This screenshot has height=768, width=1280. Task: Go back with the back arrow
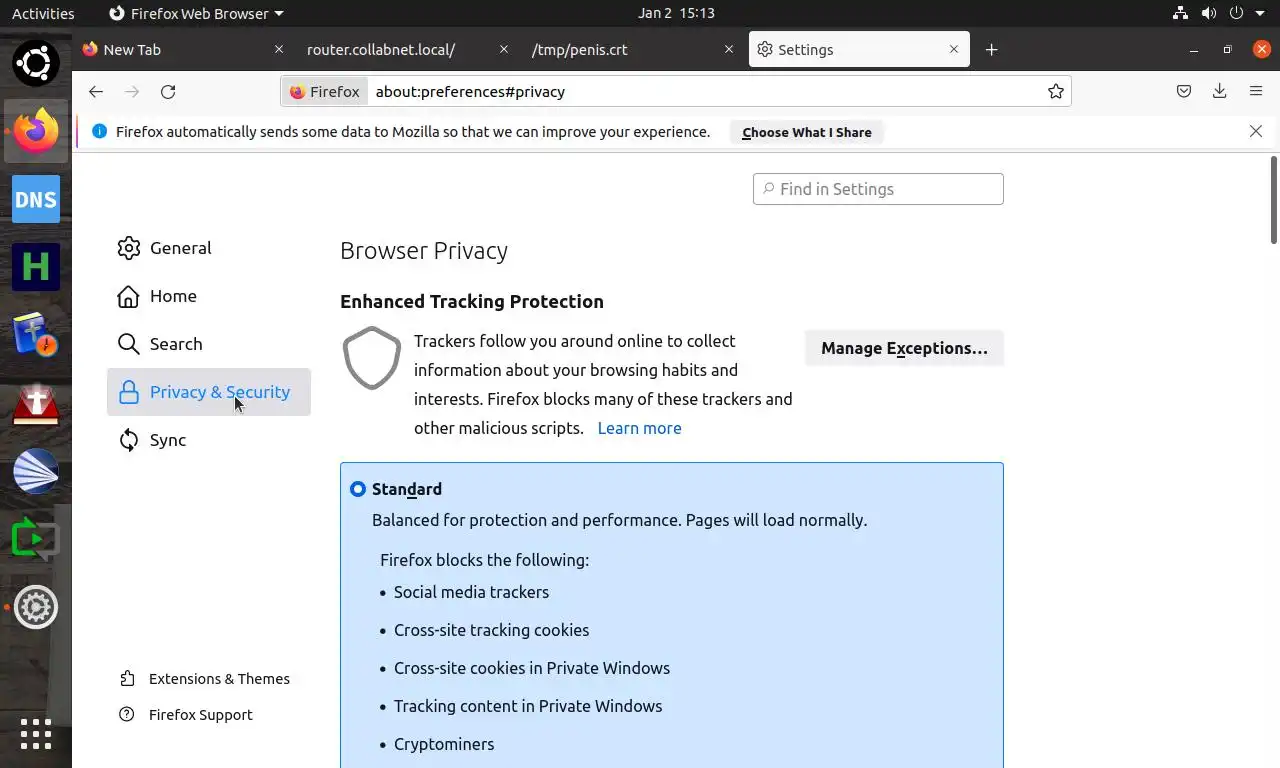click(x=96, y=92)
